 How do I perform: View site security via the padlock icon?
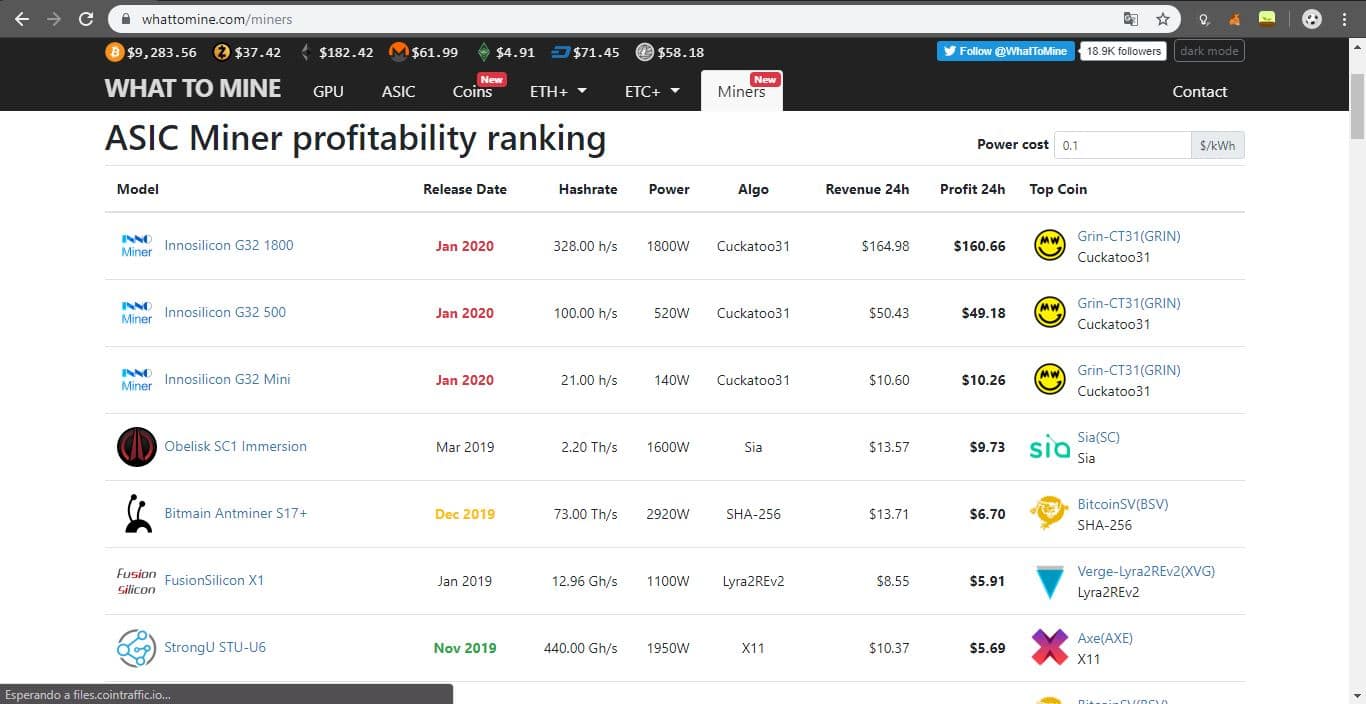click(126, 19)
